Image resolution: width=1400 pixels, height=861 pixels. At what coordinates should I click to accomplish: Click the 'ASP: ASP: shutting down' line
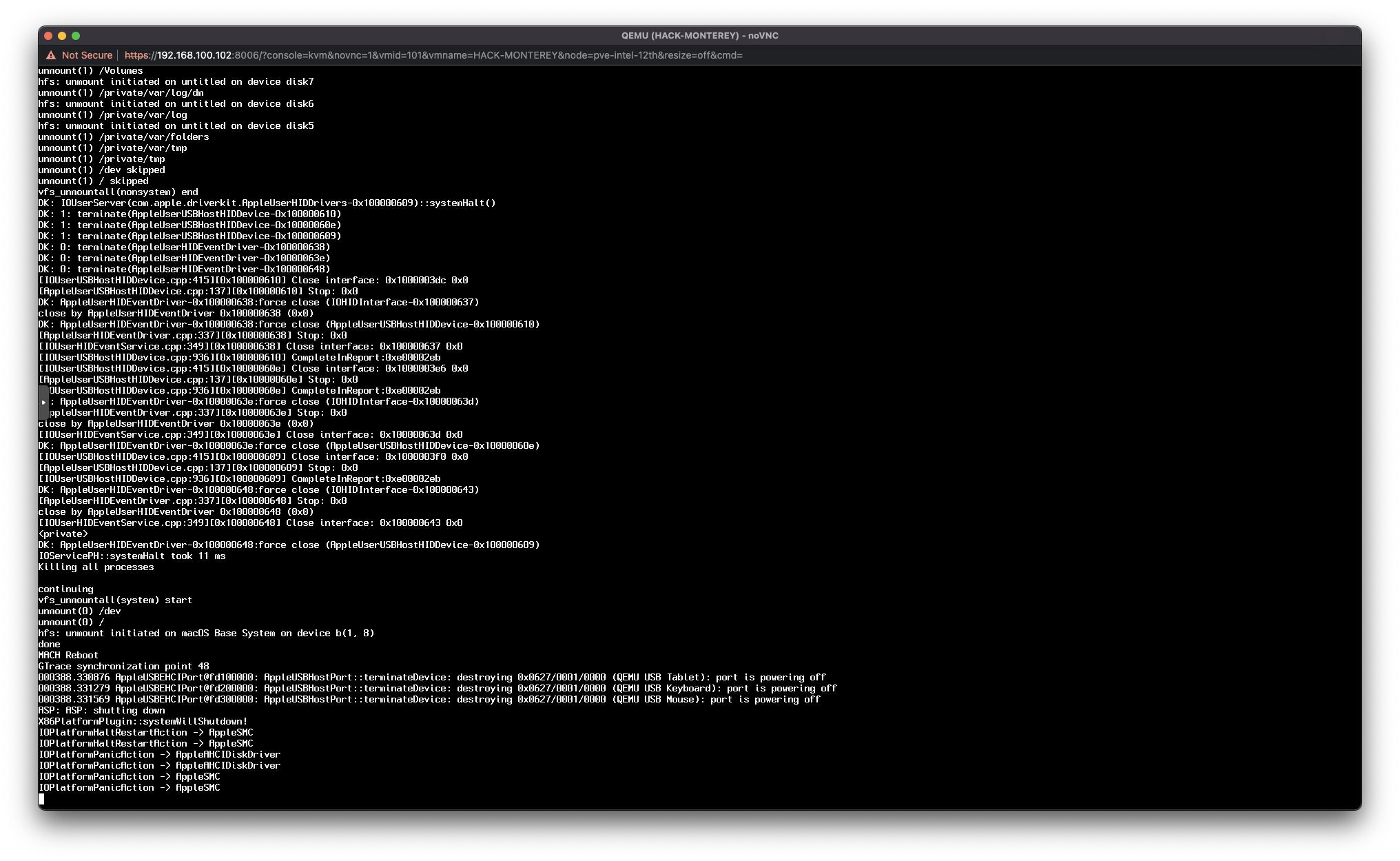(101, 711)
